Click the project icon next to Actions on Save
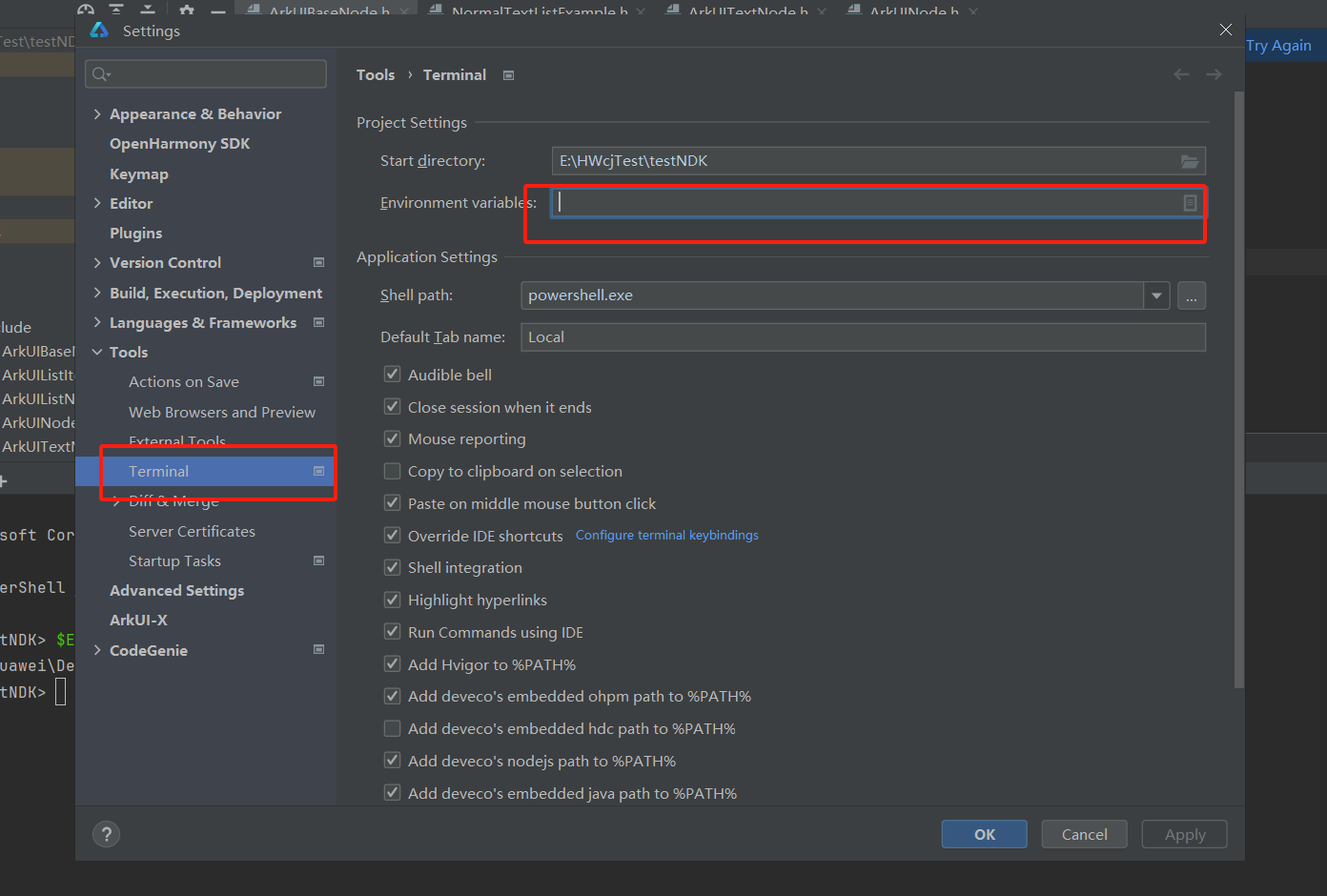 (318, 381)
